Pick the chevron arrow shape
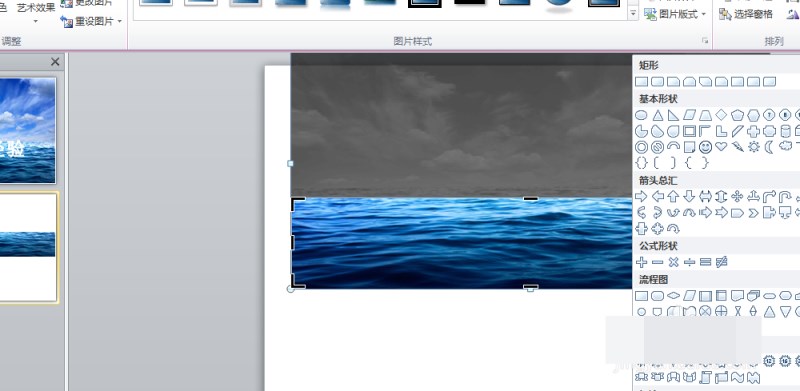This screenshot has height=391, width=800. tap(753, 212)
